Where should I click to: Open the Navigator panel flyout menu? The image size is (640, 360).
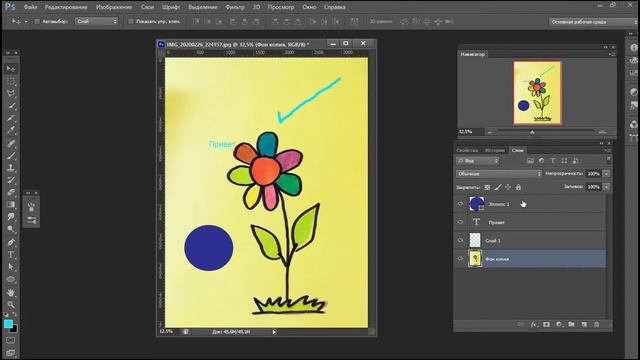612,54
